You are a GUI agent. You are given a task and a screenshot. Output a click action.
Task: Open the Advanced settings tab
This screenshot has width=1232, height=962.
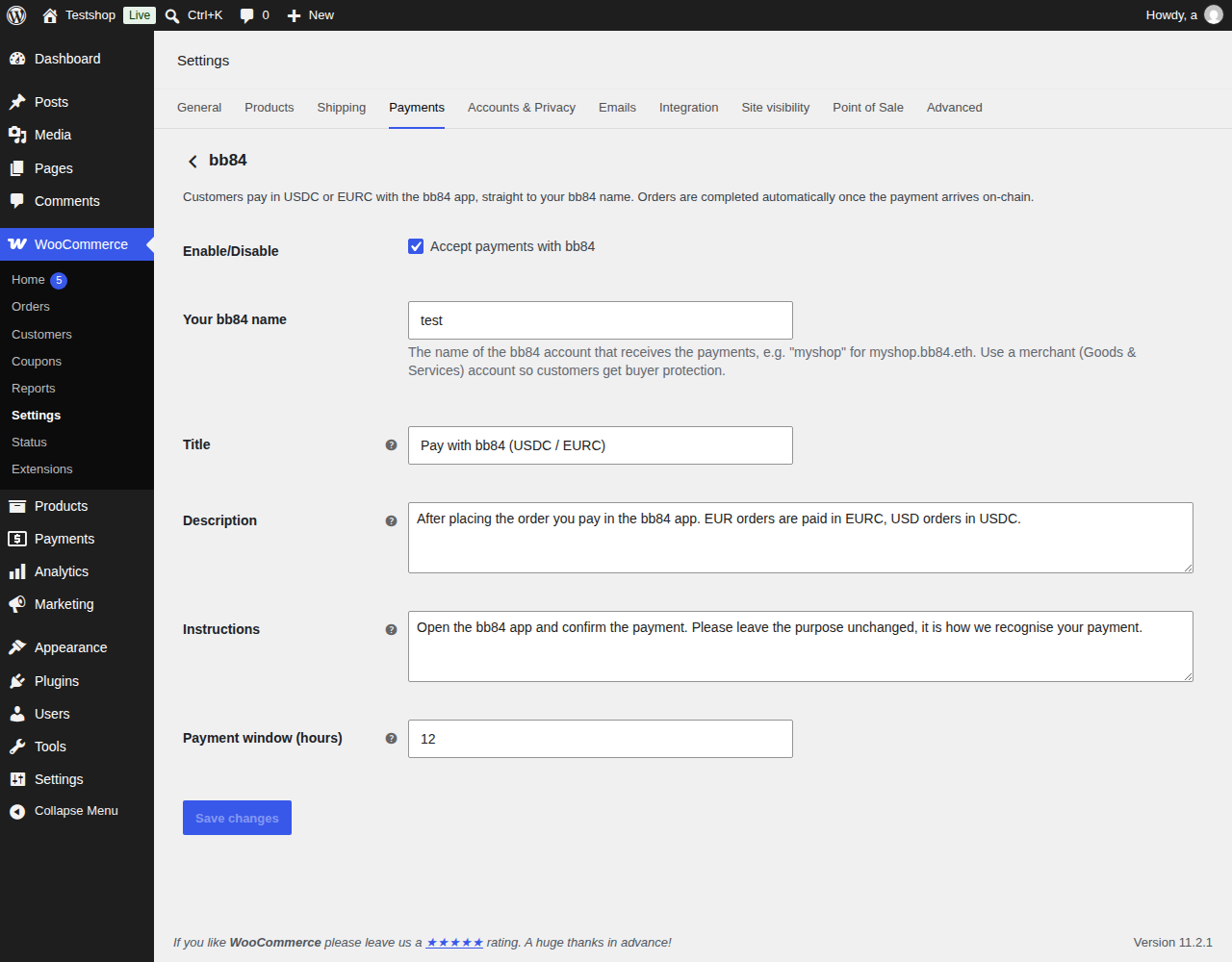[955, 108]
